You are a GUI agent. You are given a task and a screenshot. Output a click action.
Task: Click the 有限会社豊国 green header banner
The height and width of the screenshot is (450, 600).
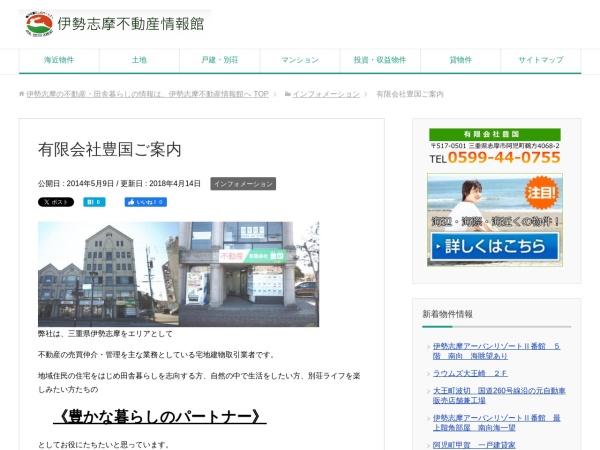[495, 134]
